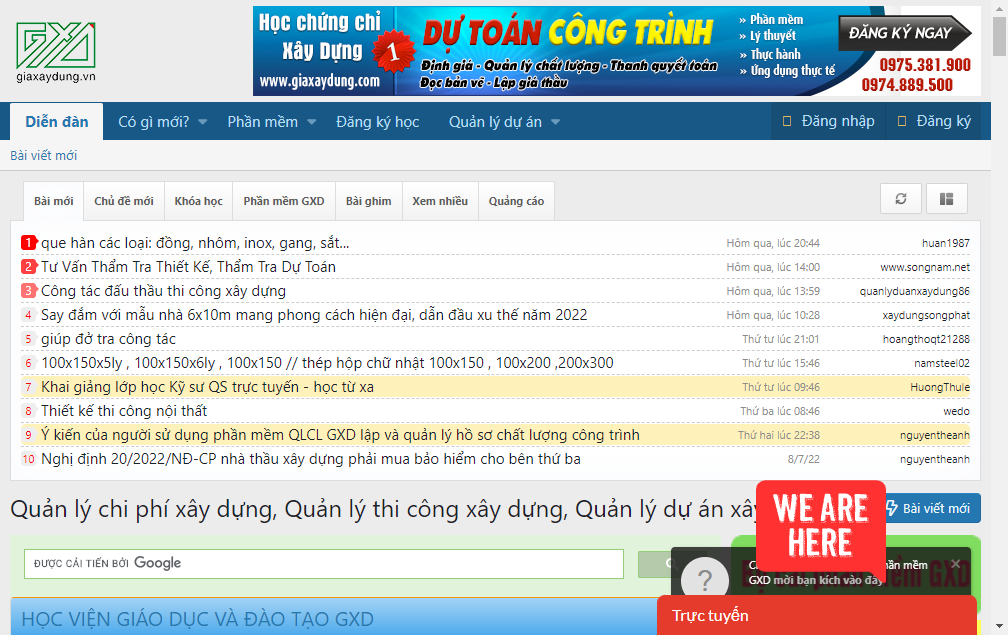
Task: Select the Phần mềm GXD tab
Action: [284, 201]
